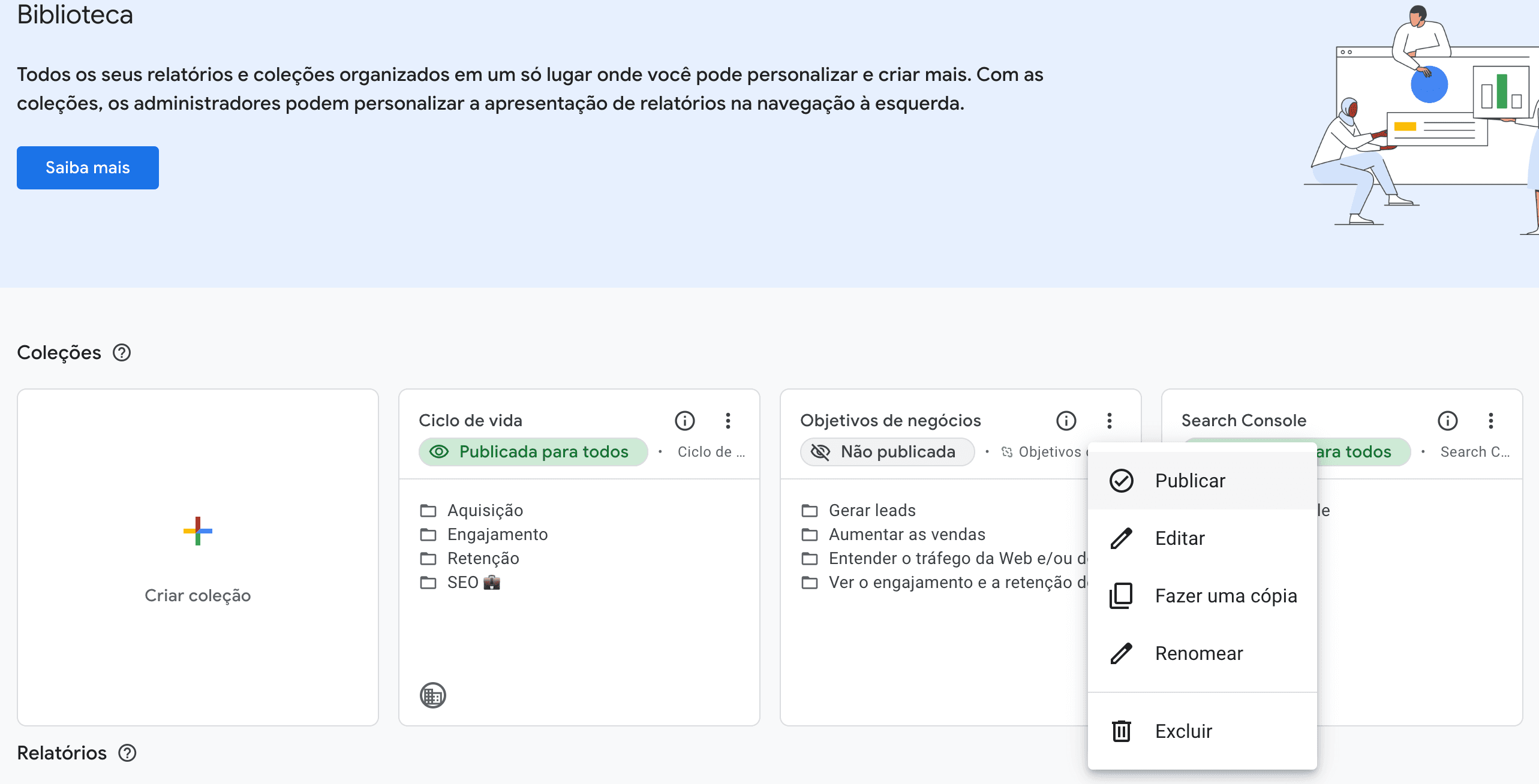Screen dimensions: 1539x784
Task: Toggle the Não publicada badge on Objetivos de negócios
Action: [x=886, y=451]
